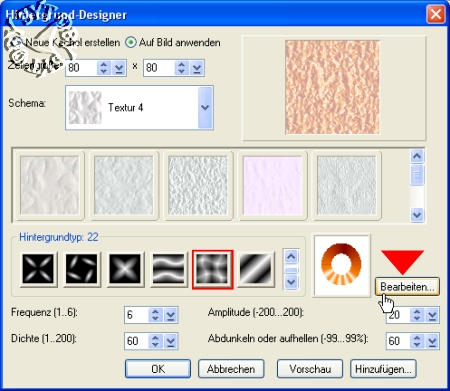Close the Hintergrund-Designer dialog
Screen dimensions: 450x391
point(436,15)
